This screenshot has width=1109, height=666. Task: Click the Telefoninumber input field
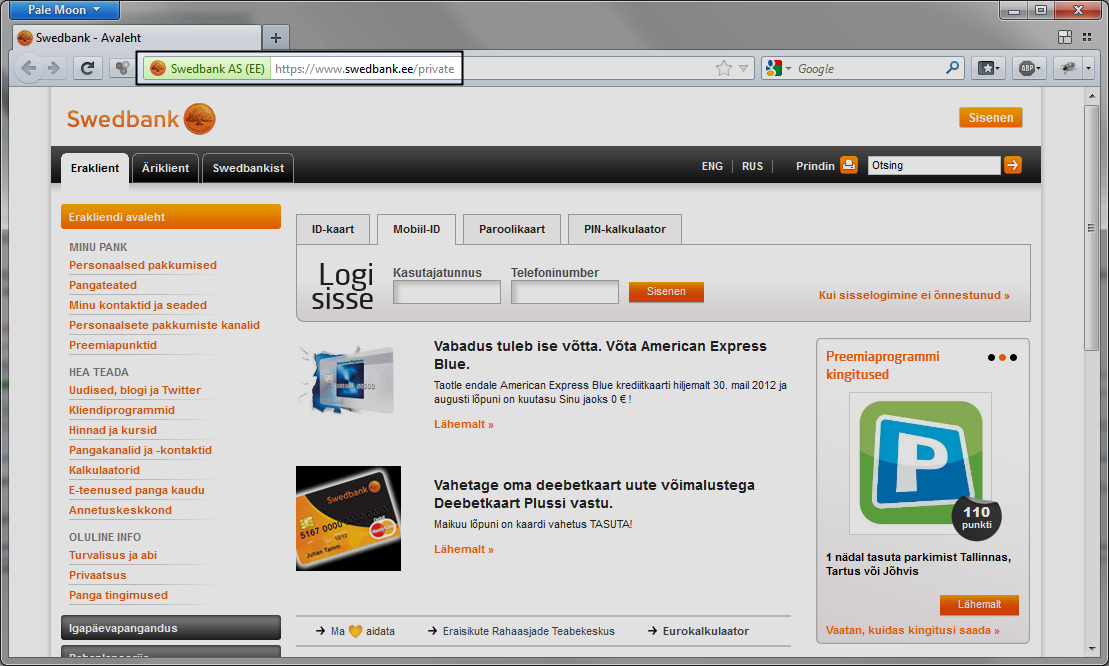click(x=565, y=292)
